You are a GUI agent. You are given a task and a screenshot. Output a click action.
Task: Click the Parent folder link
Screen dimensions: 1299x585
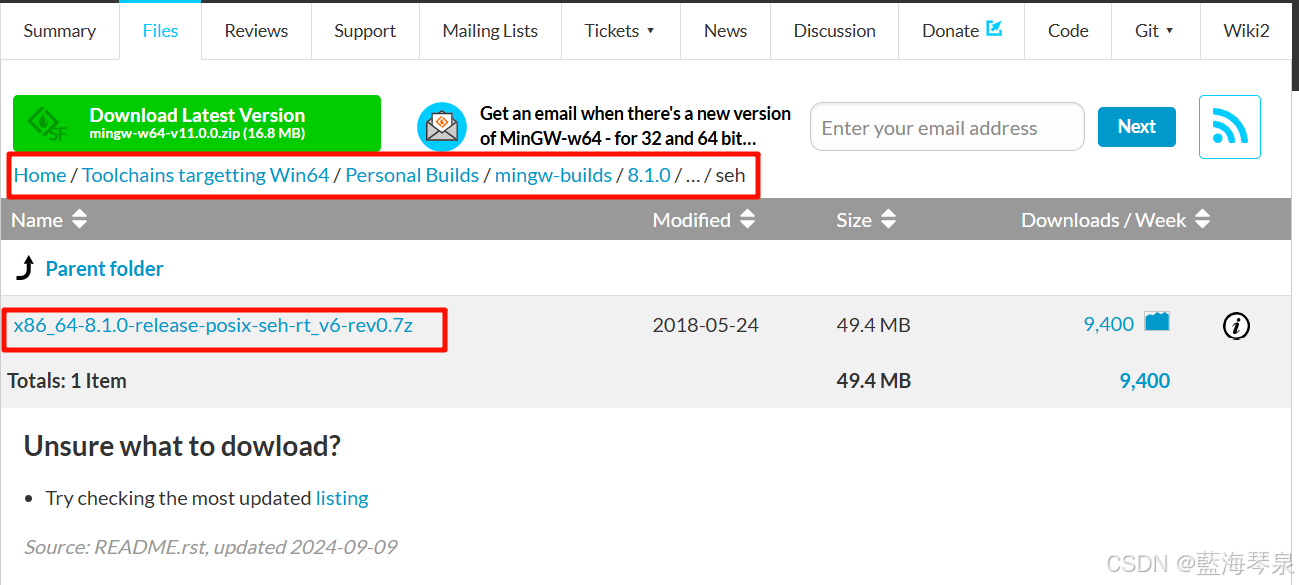[104, 268]
